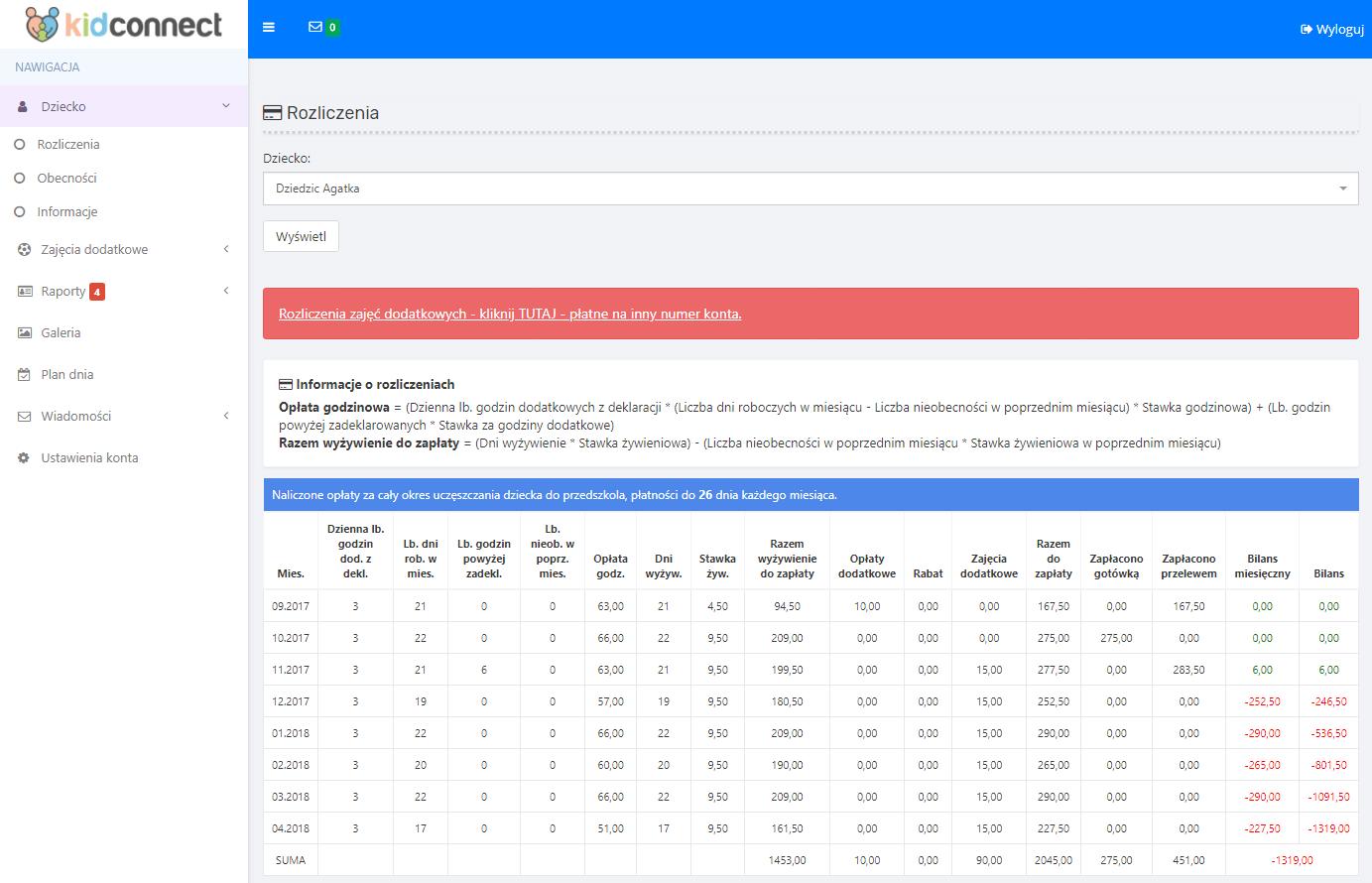This screenshot has width=1372, height=883.
Task: Open Plan dnia from sidebar
Action: (67, 374)
